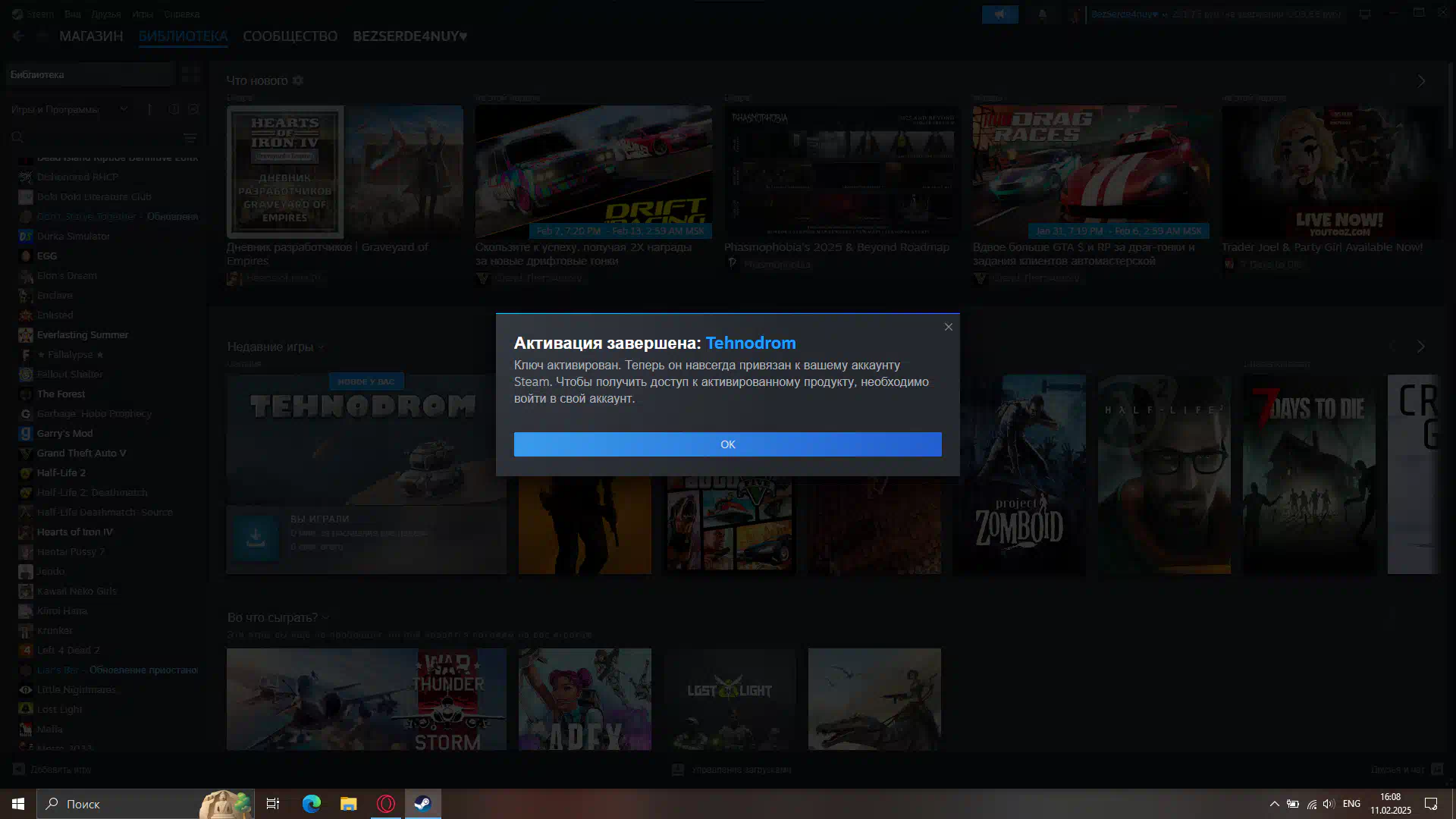
Task: Click the ready-to-play filter icon
Action: pos(193,109)
